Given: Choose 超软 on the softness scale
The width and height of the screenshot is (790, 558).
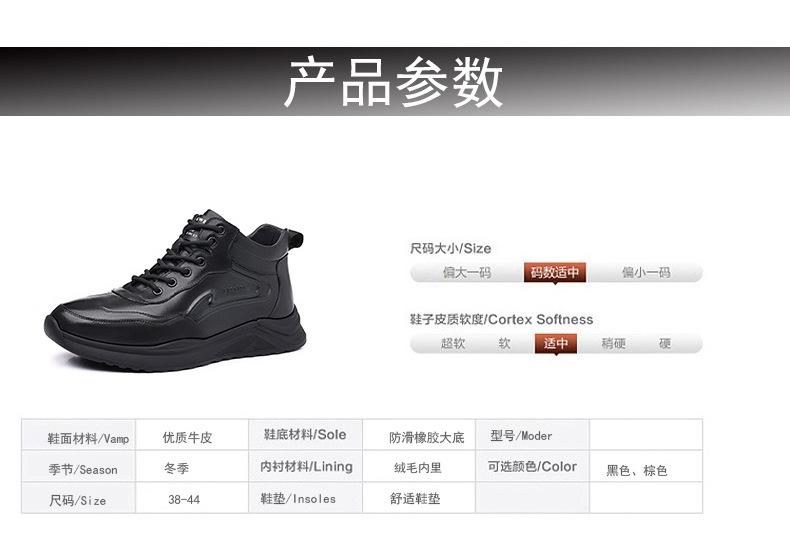Looking at the screenshot, I should pos(452,343).
